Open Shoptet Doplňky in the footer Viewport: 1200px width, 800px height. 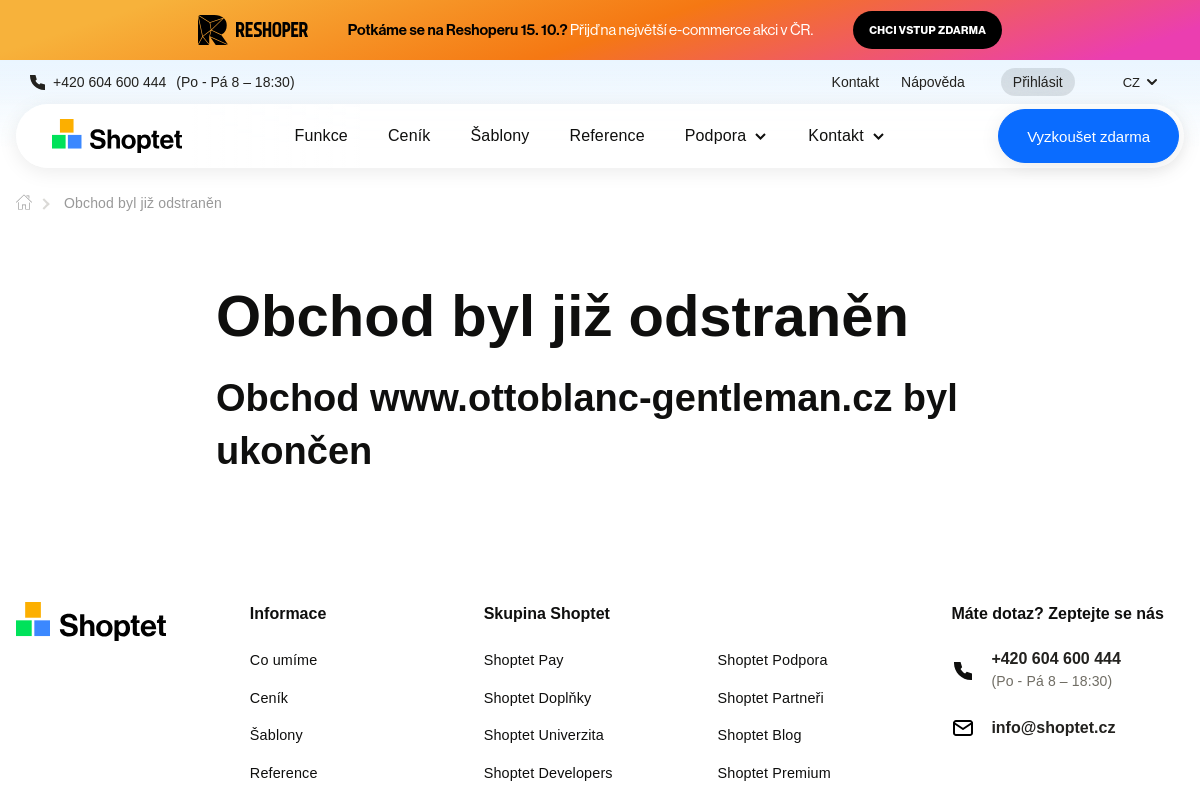coord(538,698)
